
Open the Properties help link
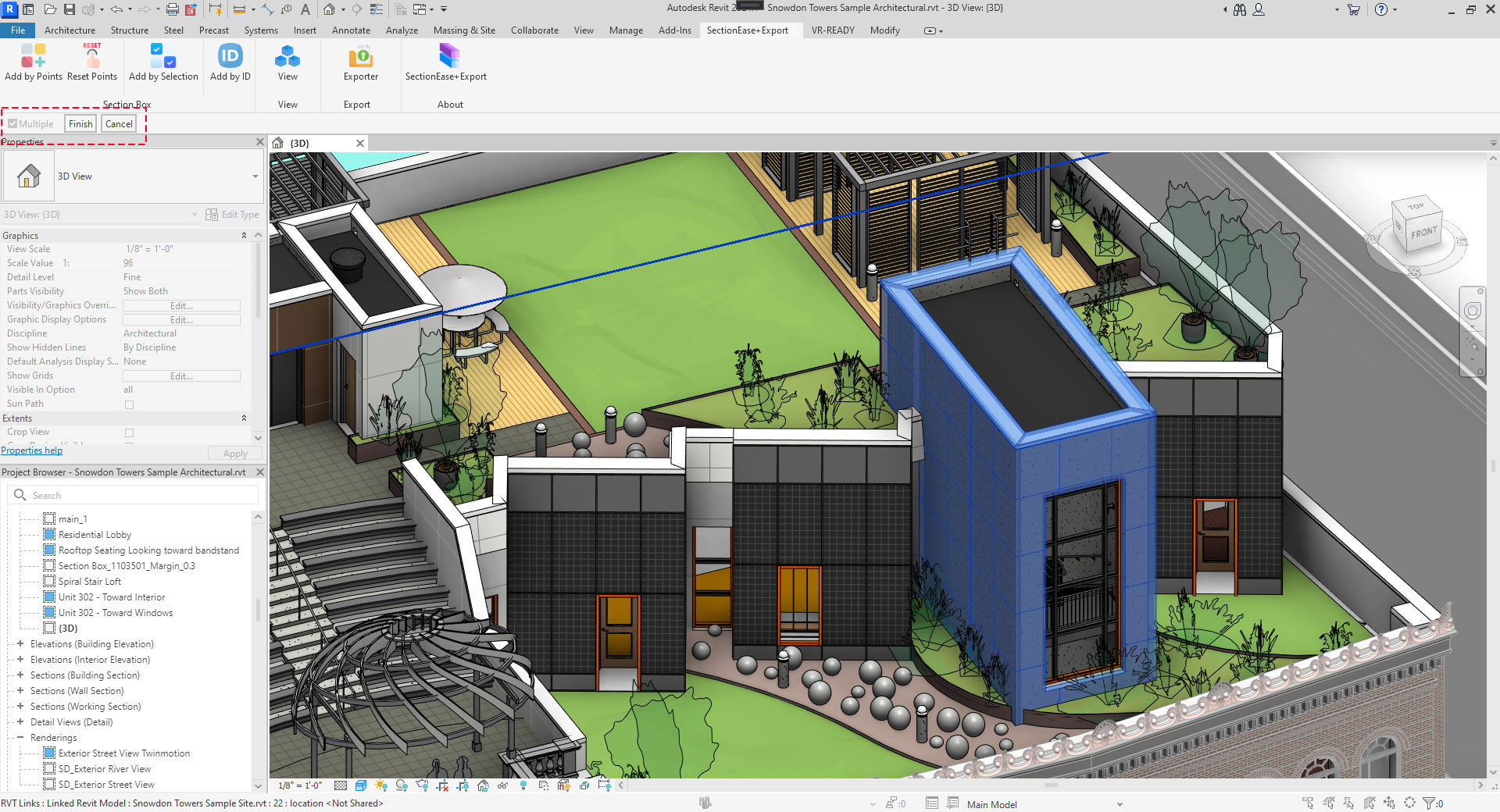click(32, 451)
